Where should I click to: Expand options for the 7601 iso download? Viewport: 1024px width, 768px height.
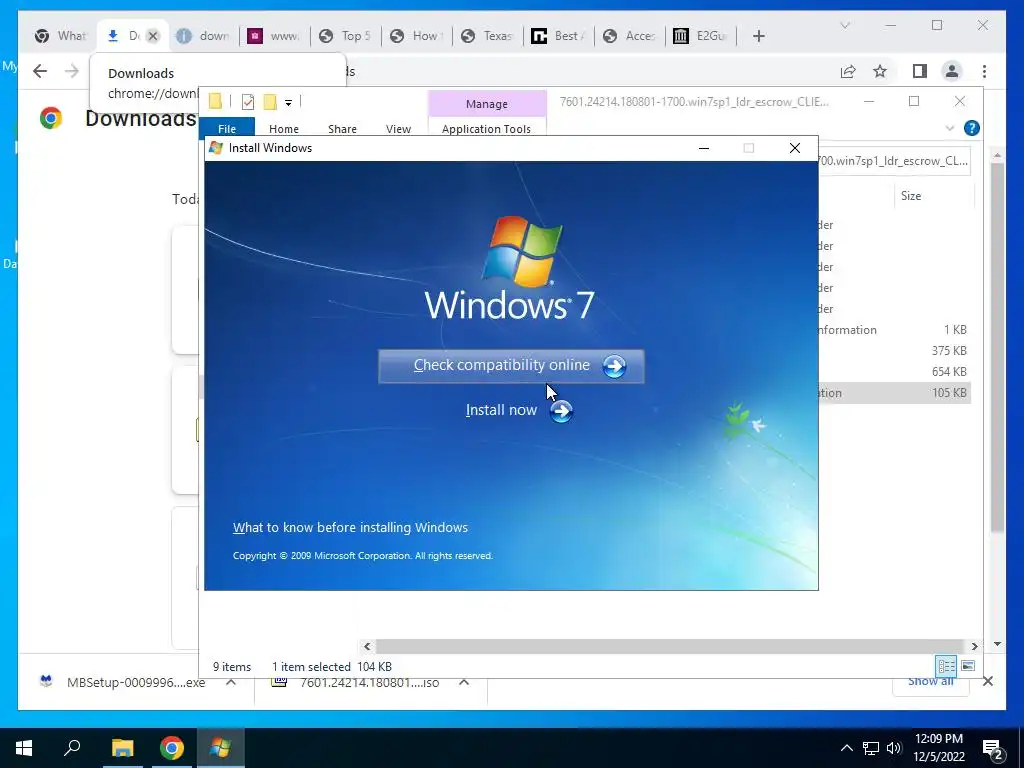(464, 682)
